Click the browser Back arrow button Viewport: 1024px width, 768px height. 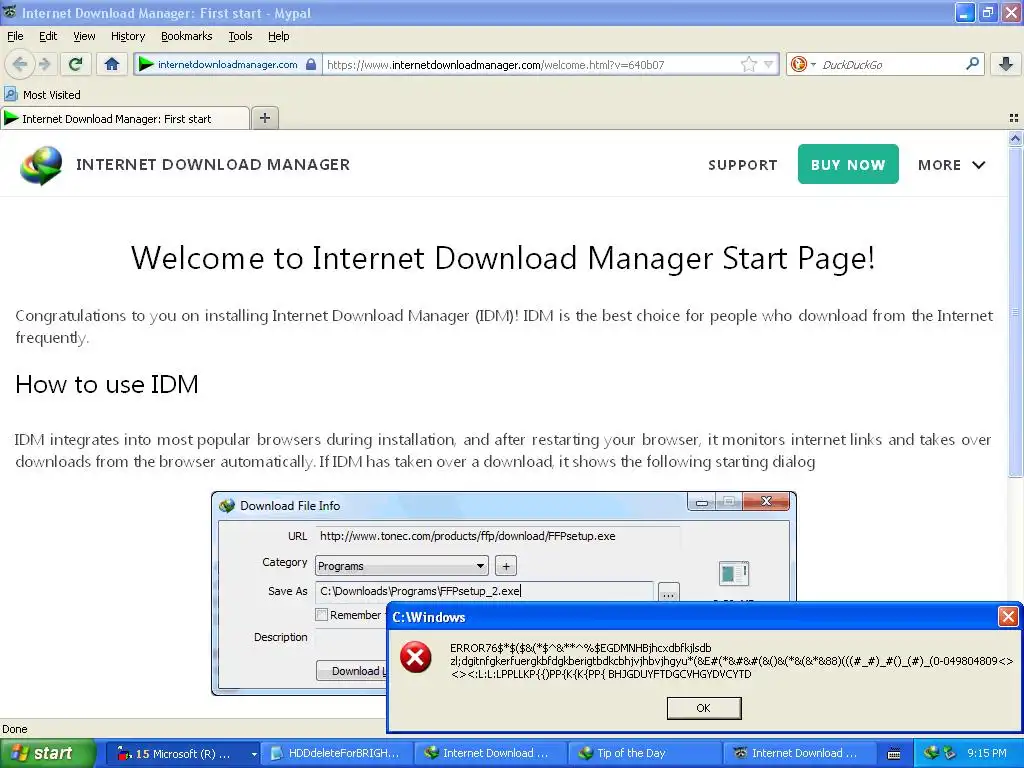point(20,64)
